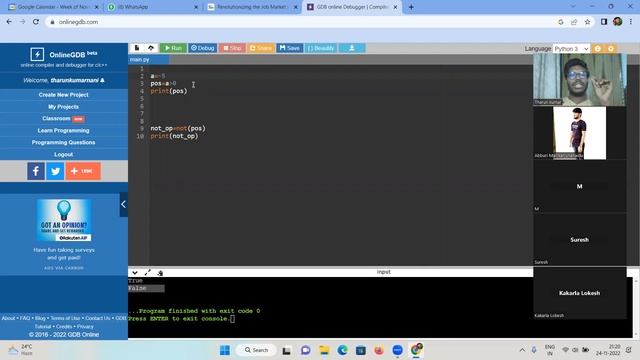Open the Chrome three-dot menu
This screenshot has width=640, height=360.
coord(631,22)
